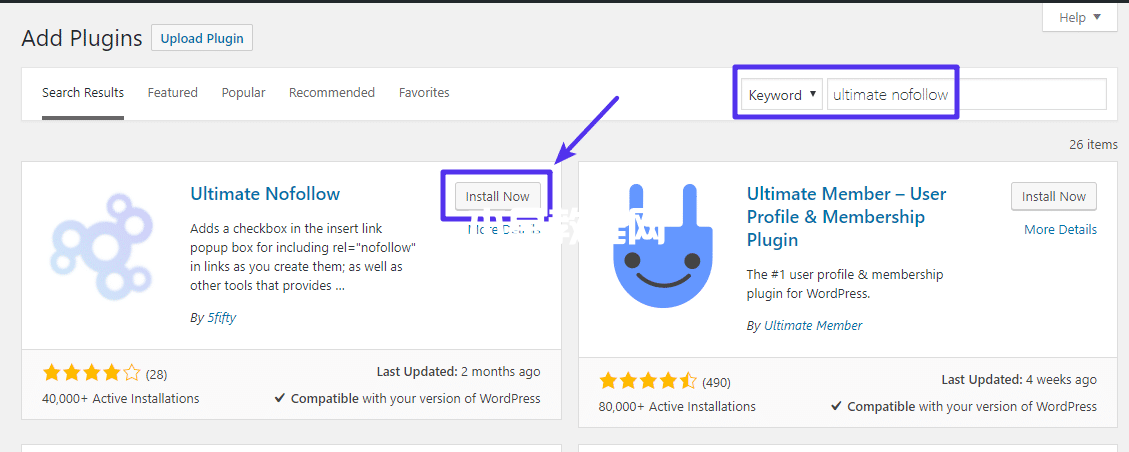1129x452 pixels.
Task: Click the Ultimate Nofollow compatibility checkmark
Action: point(280,398)
